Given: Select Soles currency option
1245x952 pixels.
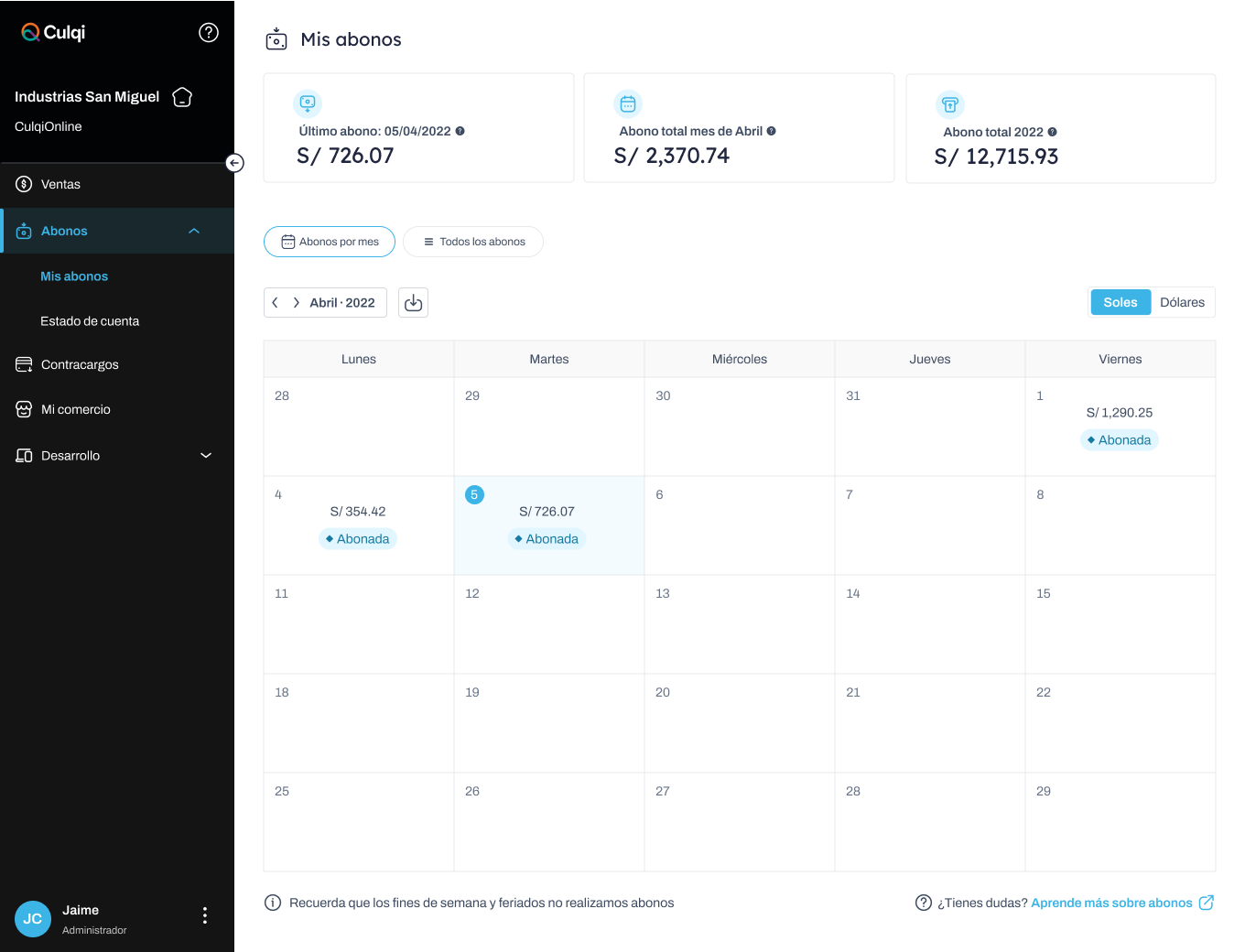Looking at the screenshot, I should click(x=1120, y=302).
